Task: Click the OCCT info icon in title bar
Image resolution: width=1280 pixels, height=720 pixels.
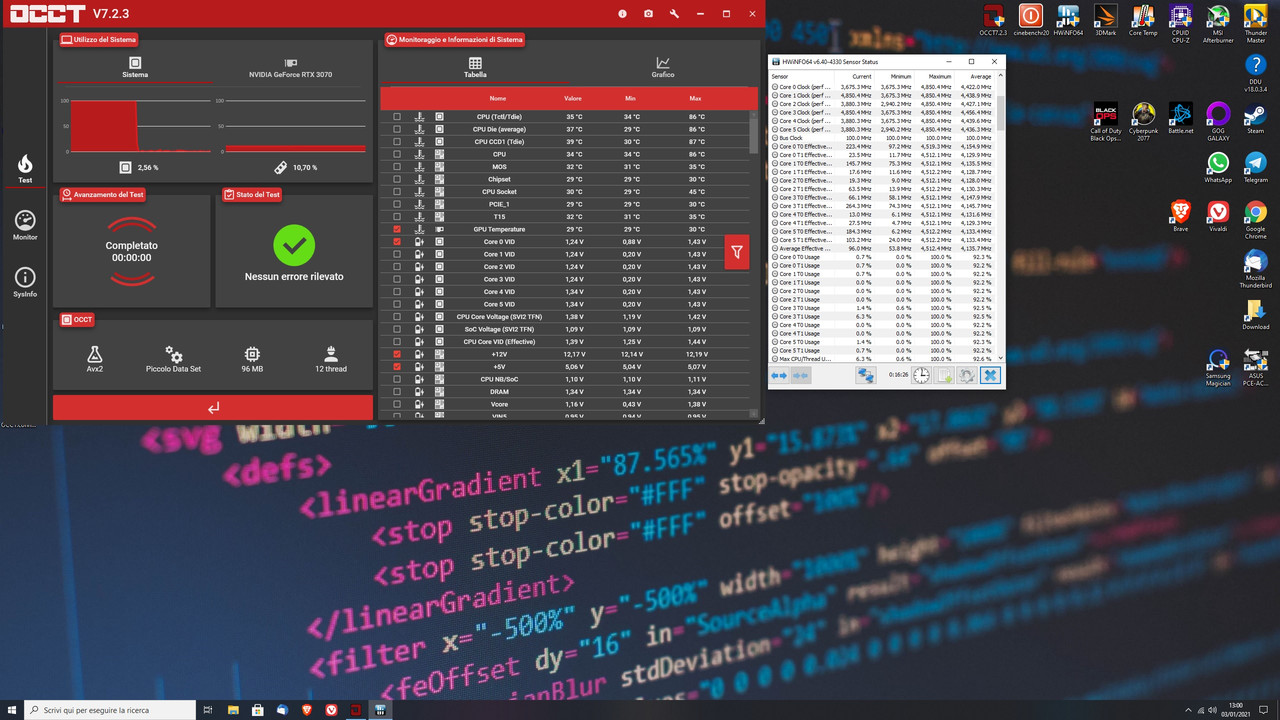Action: pyautogui.click(x=622, y=14)
